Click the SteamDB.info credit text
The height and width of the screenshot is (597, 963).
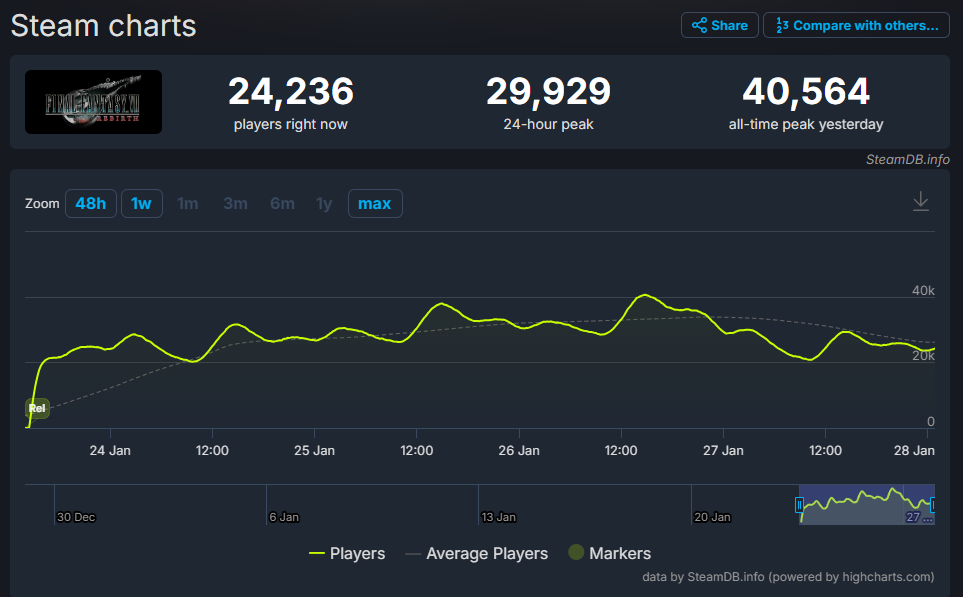(x=908, y=160)
